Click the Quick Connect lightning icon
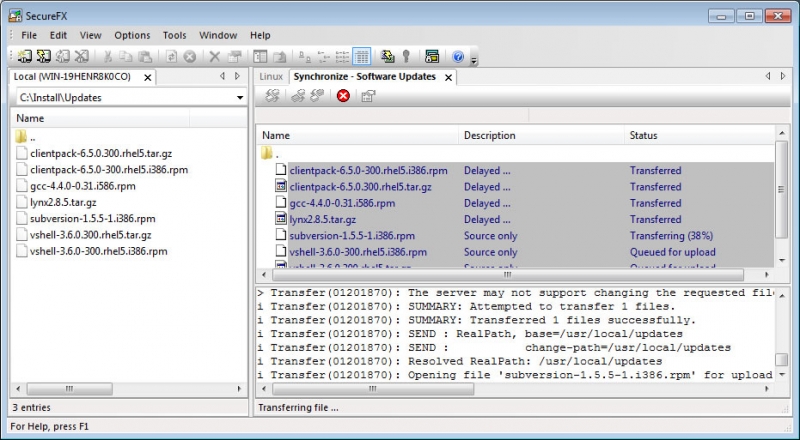Image resolution: width=800 pixels, height=440 pixels. pos(43,56)
